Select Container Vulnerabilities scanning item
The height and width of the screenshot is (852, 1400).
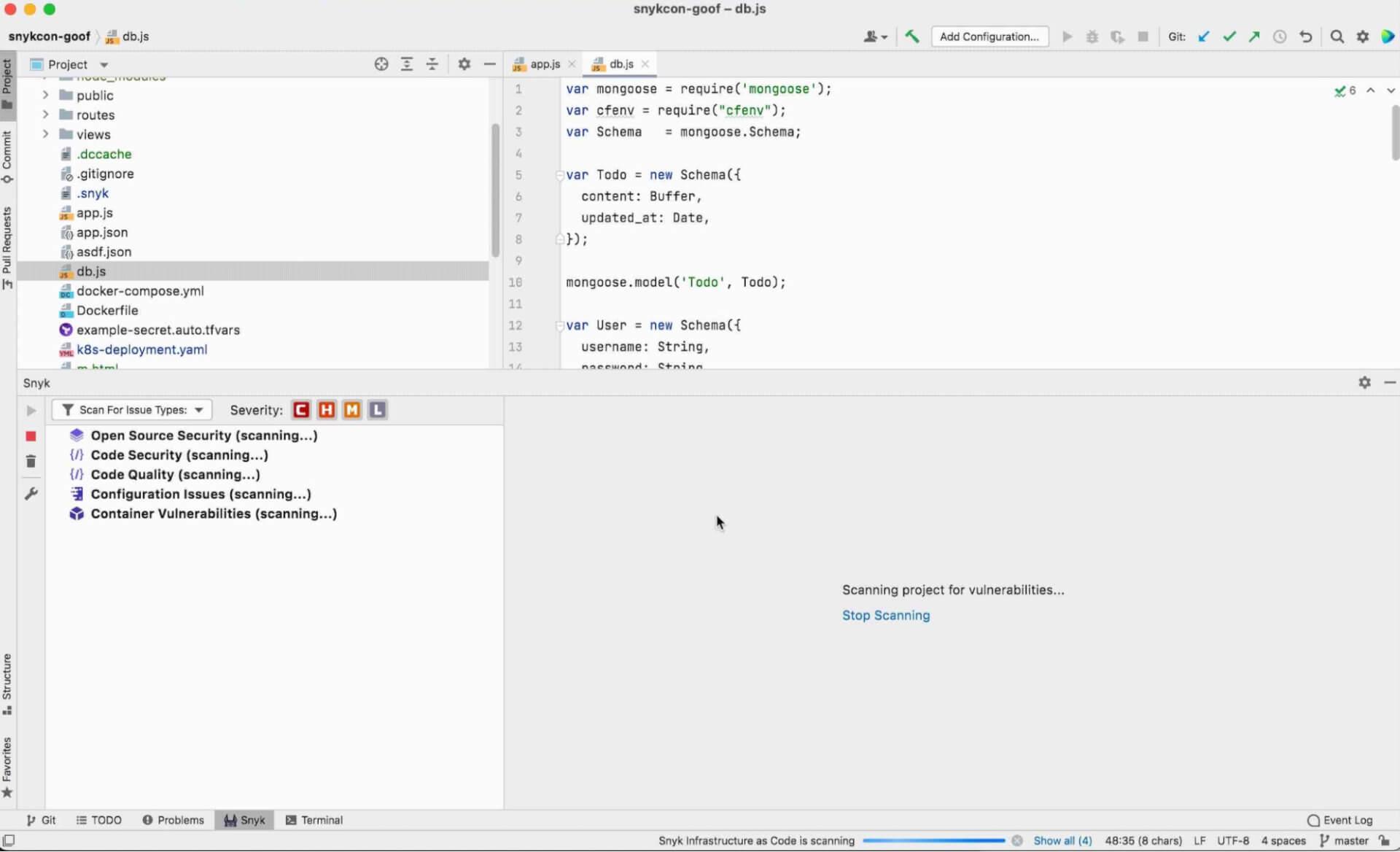click(x=214, y=514)
